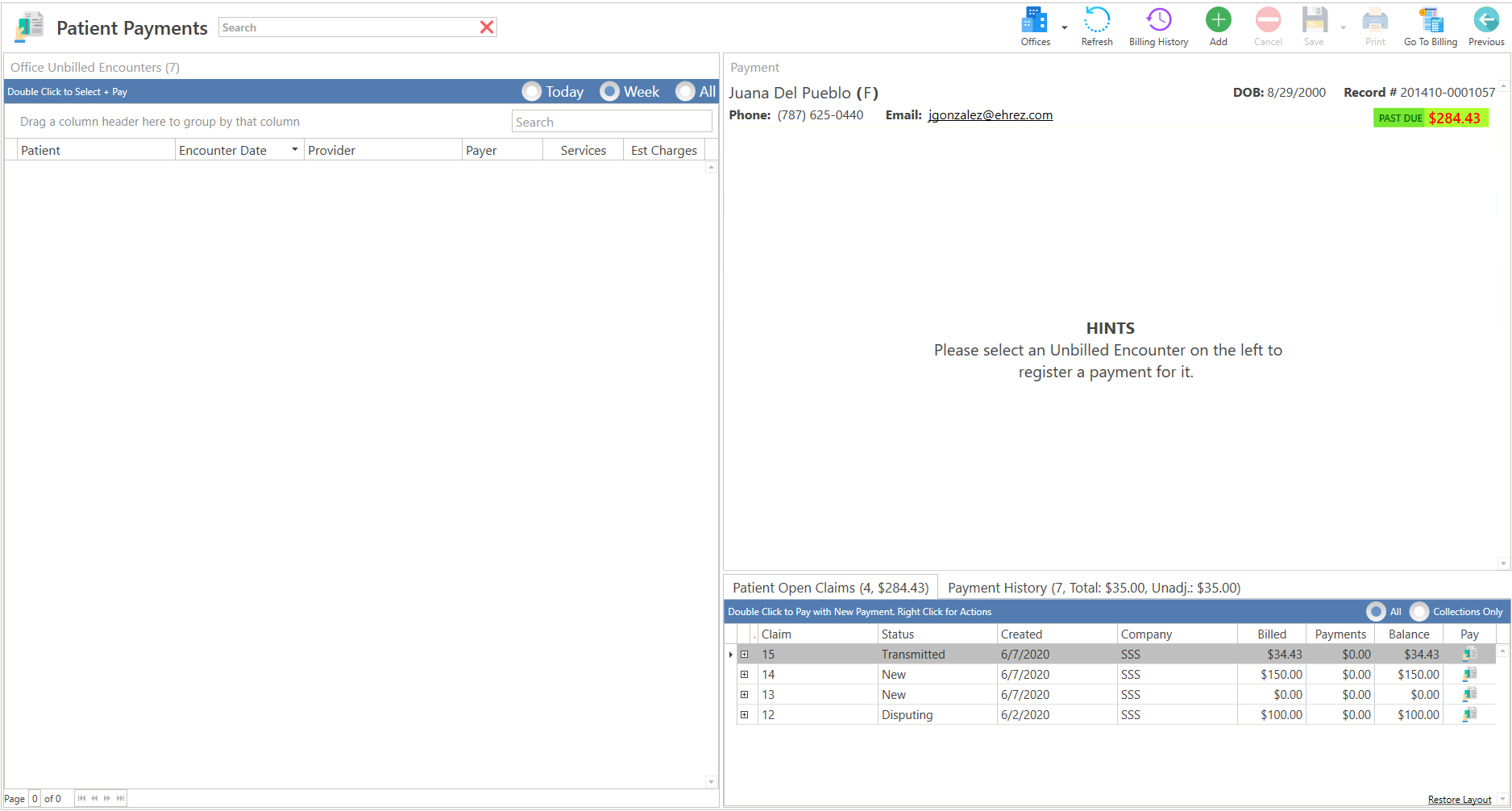Sort by Services column header

click(583, 150)
